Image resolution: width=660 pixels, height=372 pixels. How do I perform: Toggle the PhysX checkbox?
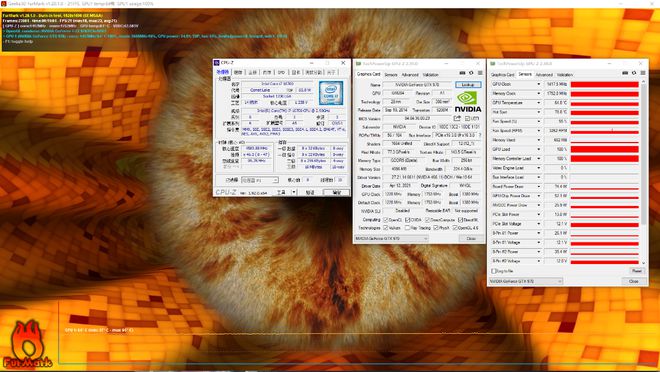(436, 228)
